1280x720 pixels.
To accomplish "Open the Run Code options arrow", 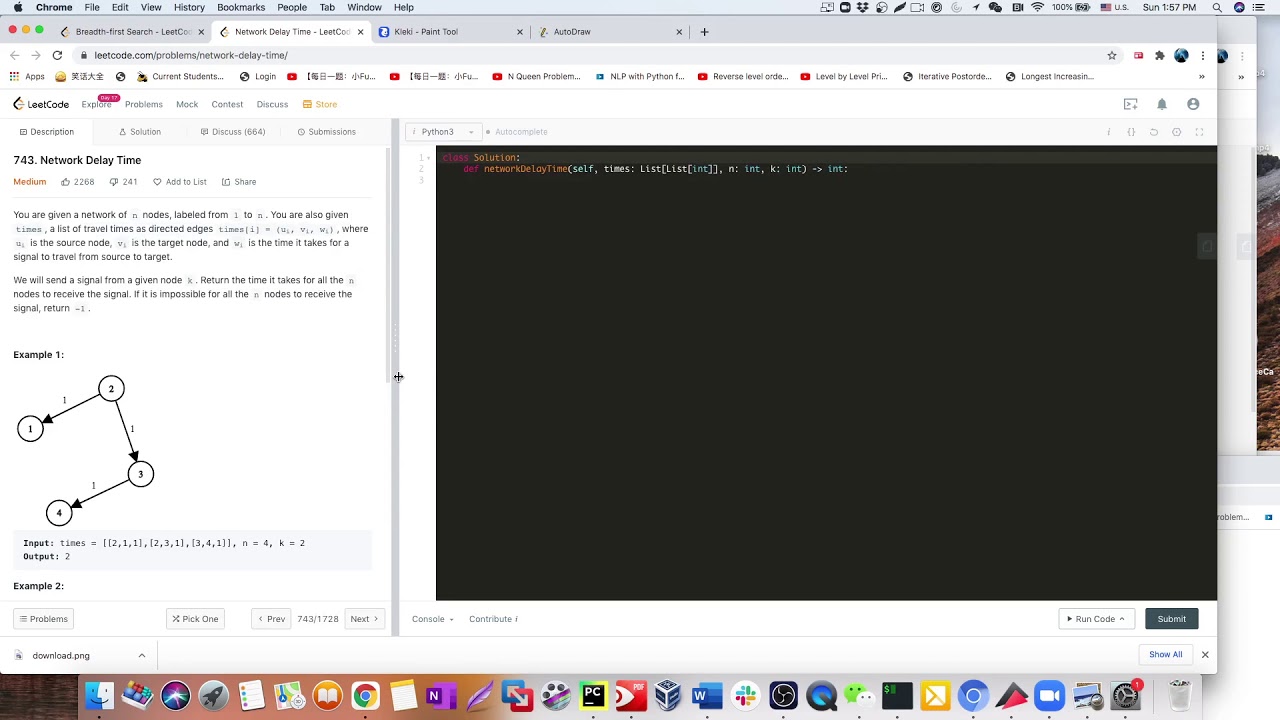I will (x=1122, y=619).
